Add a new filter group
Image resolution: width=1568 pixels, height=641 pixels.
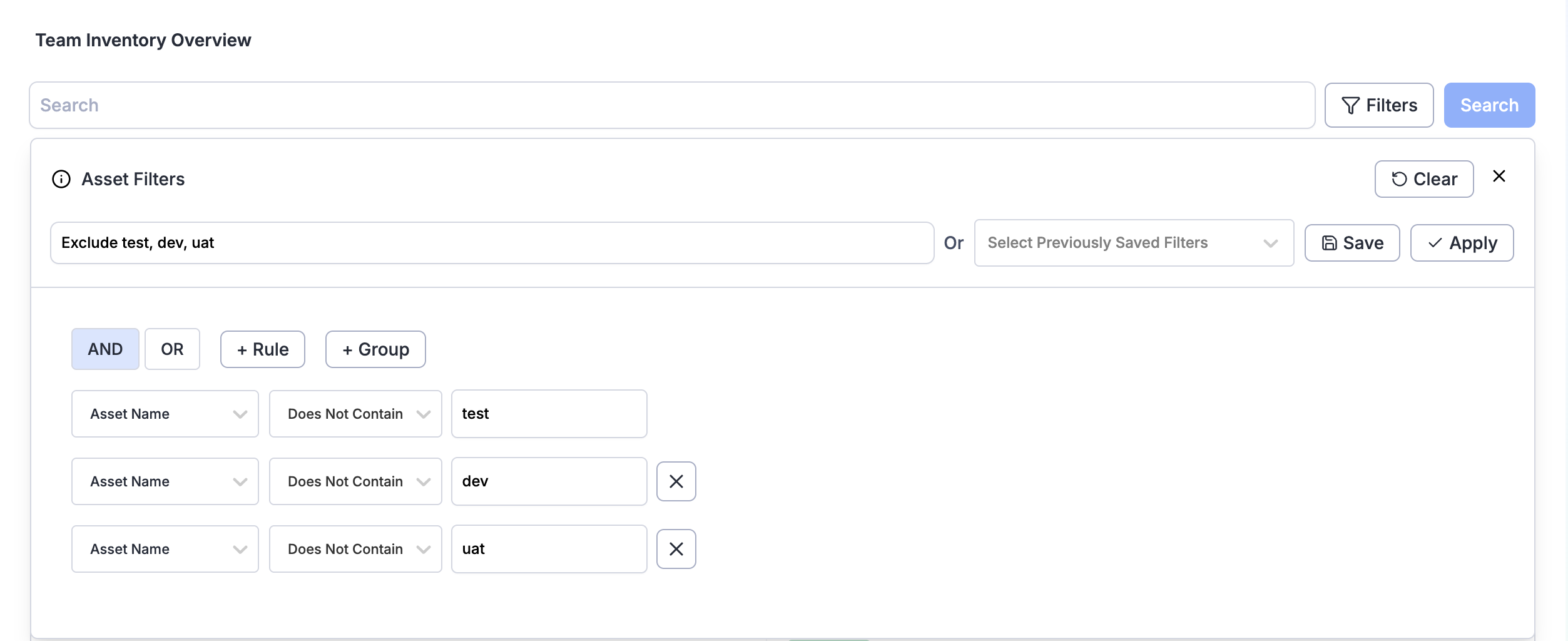[375, 349]
